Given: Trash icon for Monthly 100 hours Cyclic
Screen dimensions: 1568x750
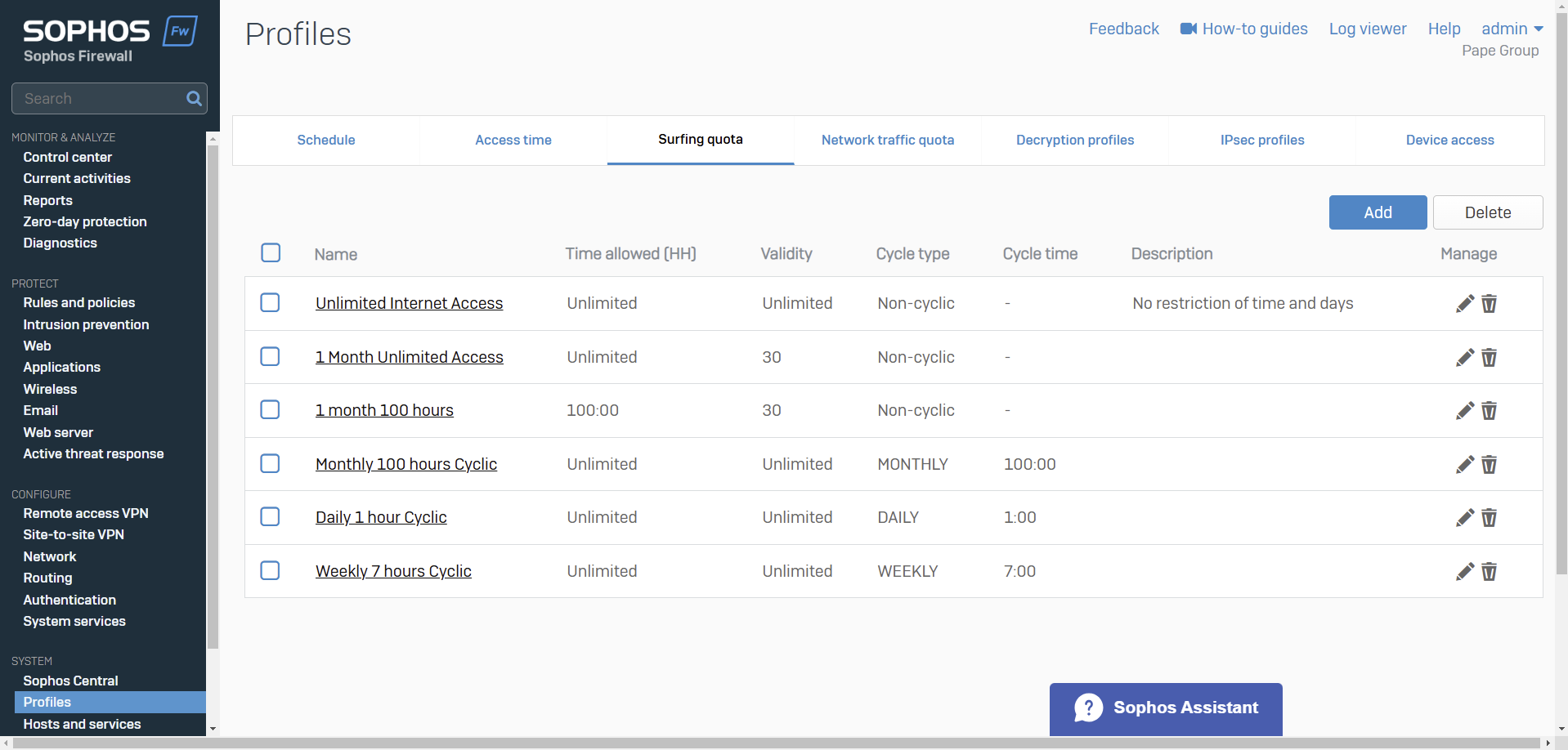Looking at the screenshot, I should 1490,465.
